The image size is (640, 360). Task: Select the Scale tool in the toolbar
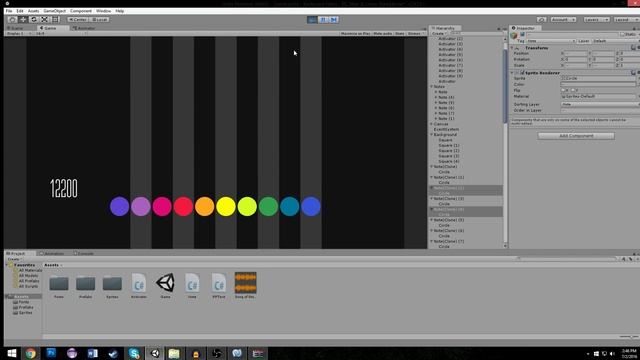[x=44, y=19]
